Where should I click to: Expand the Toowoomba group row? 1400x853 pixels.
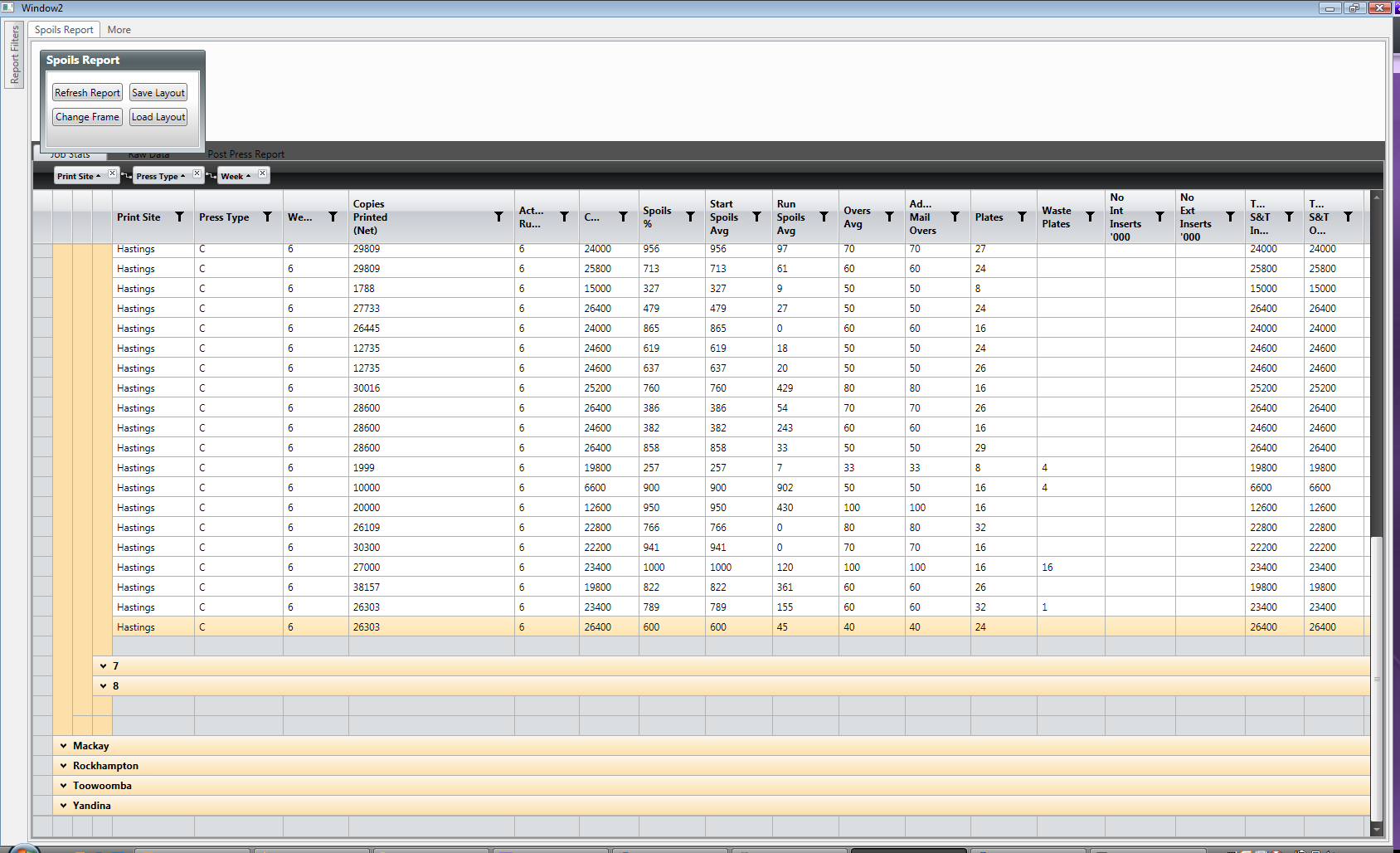[x=63, y=786]
